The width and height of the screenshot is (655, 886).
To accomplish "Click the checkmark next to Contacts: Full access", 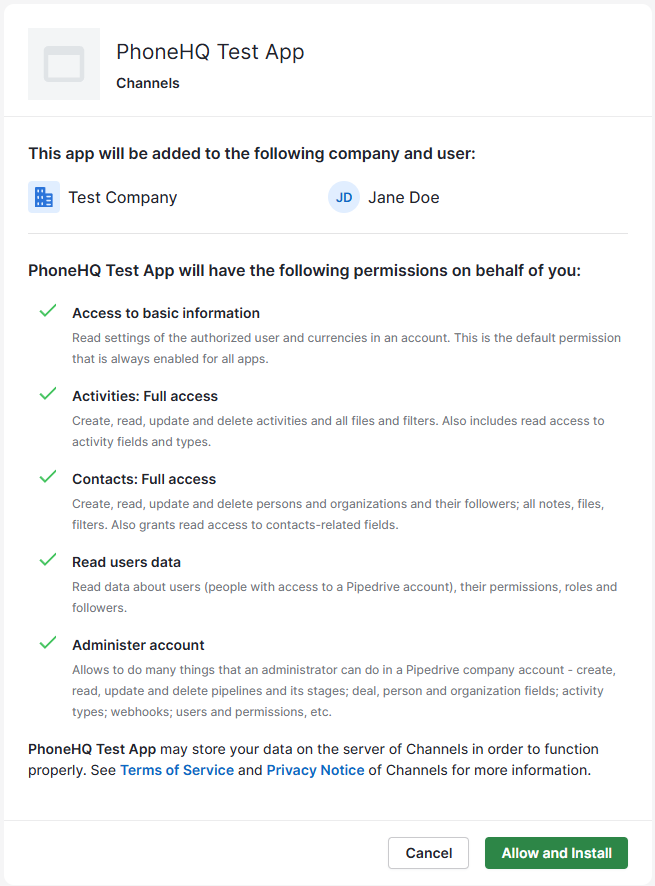I will coord(47,478).
